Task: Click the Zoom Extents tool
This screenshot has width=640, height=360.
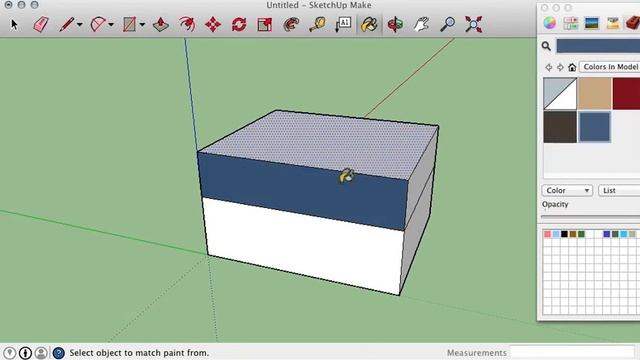Action: point(473,24)
